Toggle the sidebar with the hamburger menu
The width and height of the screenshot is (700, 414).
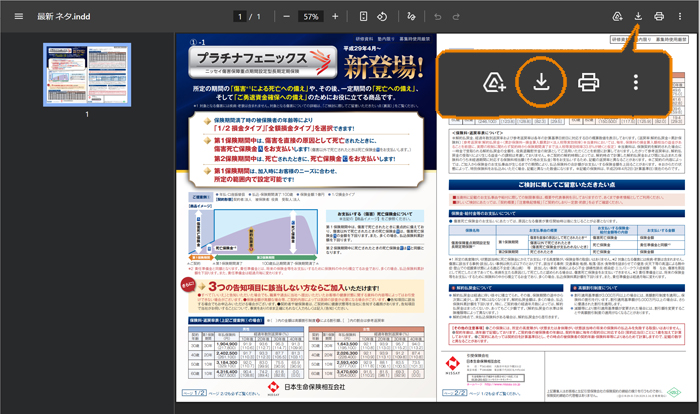point(17,16)
